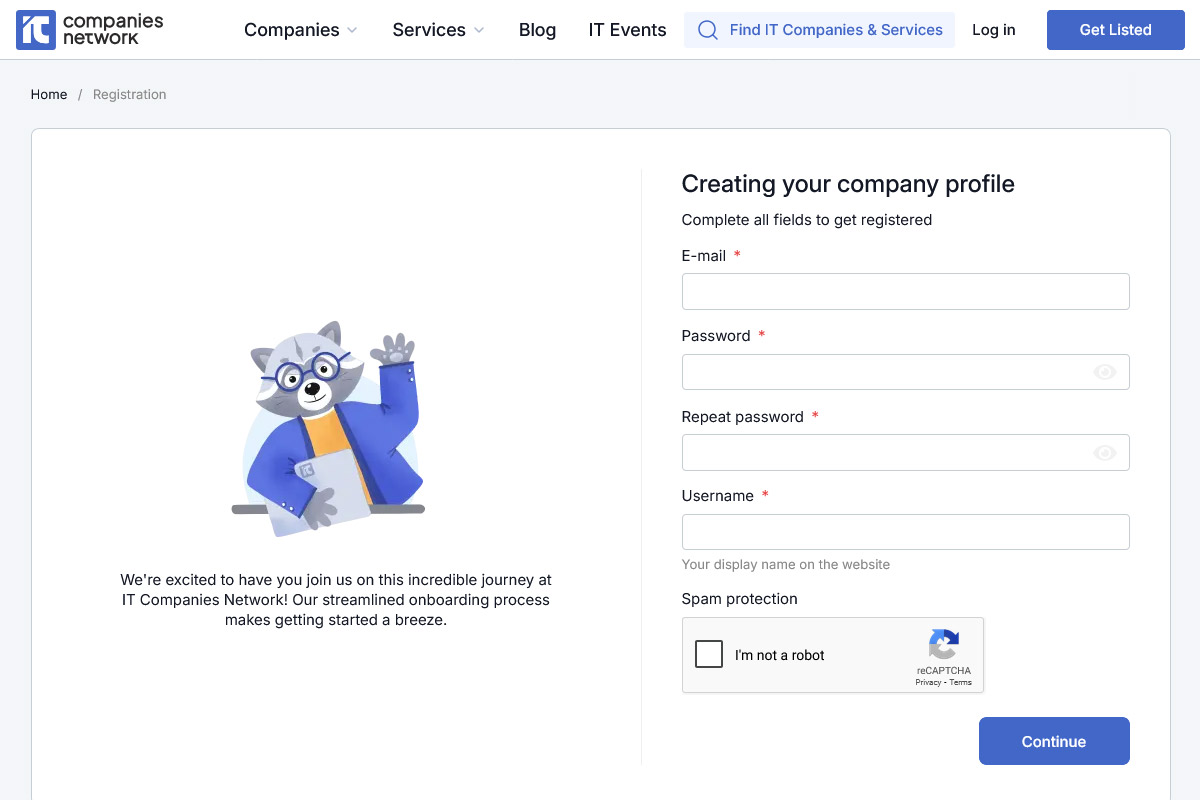Open the Blog page

tap(537, 30)
